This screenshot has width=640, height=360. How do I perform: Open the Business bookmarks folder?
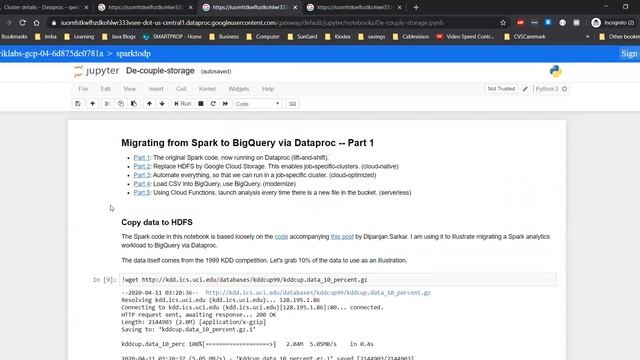pyautogui.click(x=224, y=37)
